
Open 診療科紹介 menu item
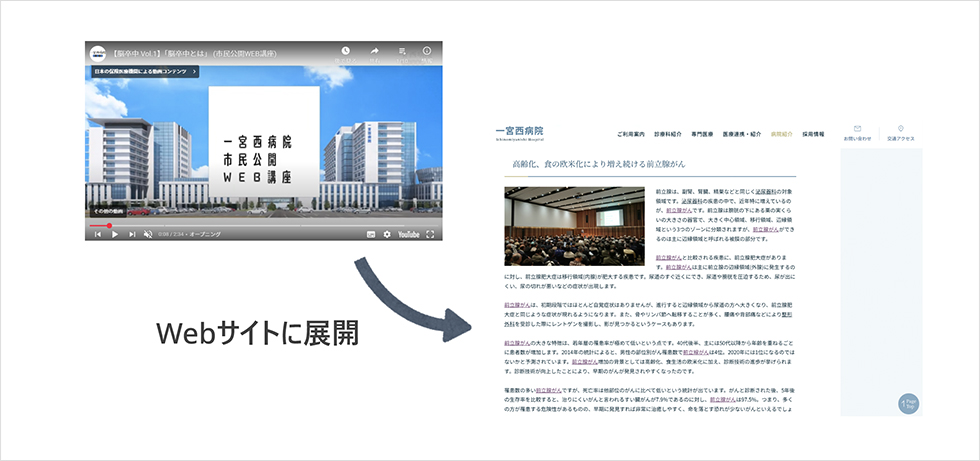668,133
